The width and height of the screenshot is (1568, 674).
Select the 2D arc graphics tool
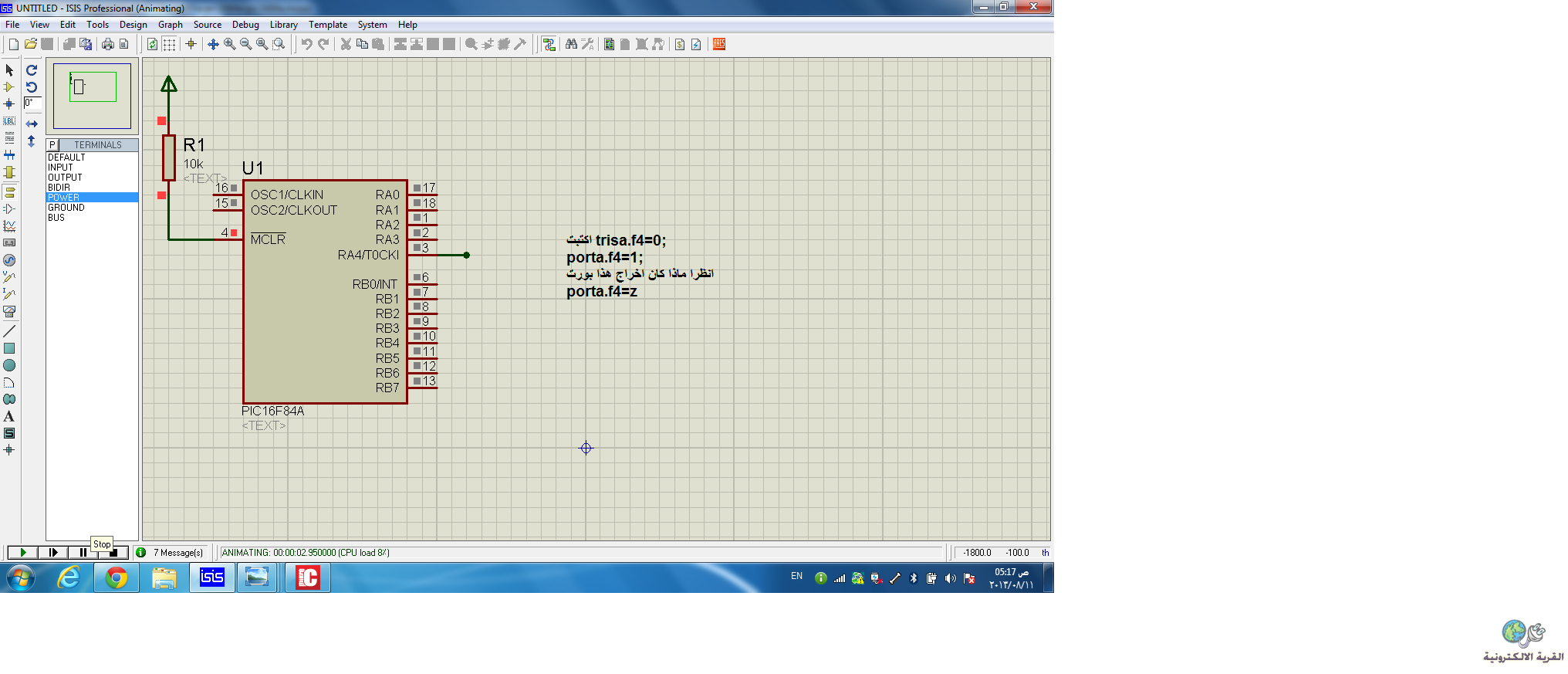(x=9, y=382)
